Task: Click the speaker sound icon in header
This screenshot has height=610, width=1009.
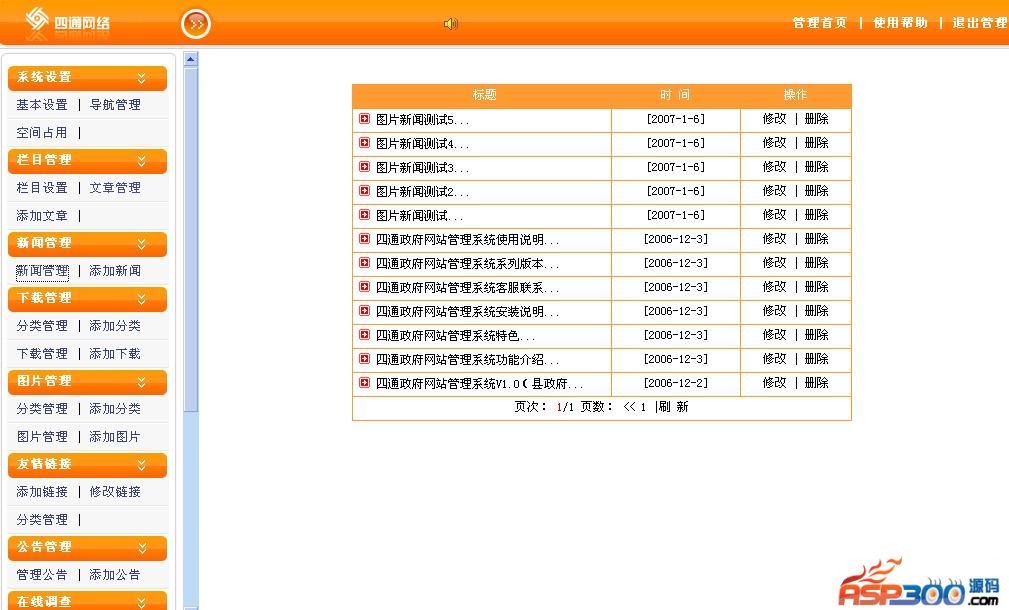Action: point(450,24)
